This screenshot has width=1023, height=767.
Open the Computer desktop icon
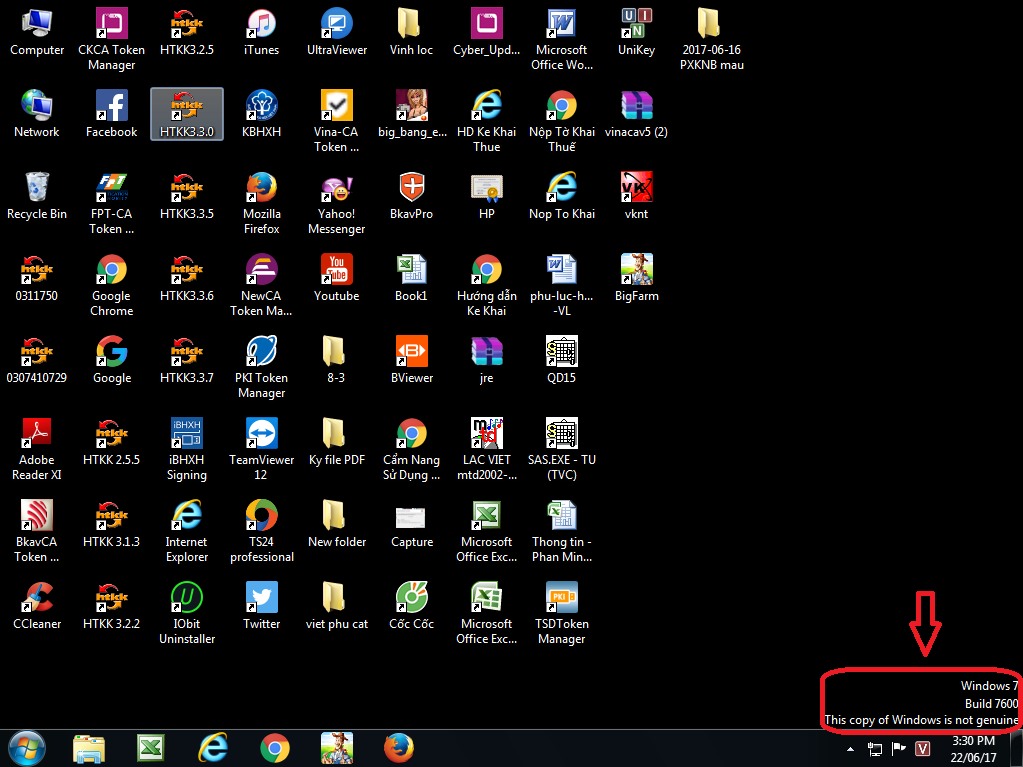pos(37,32)
